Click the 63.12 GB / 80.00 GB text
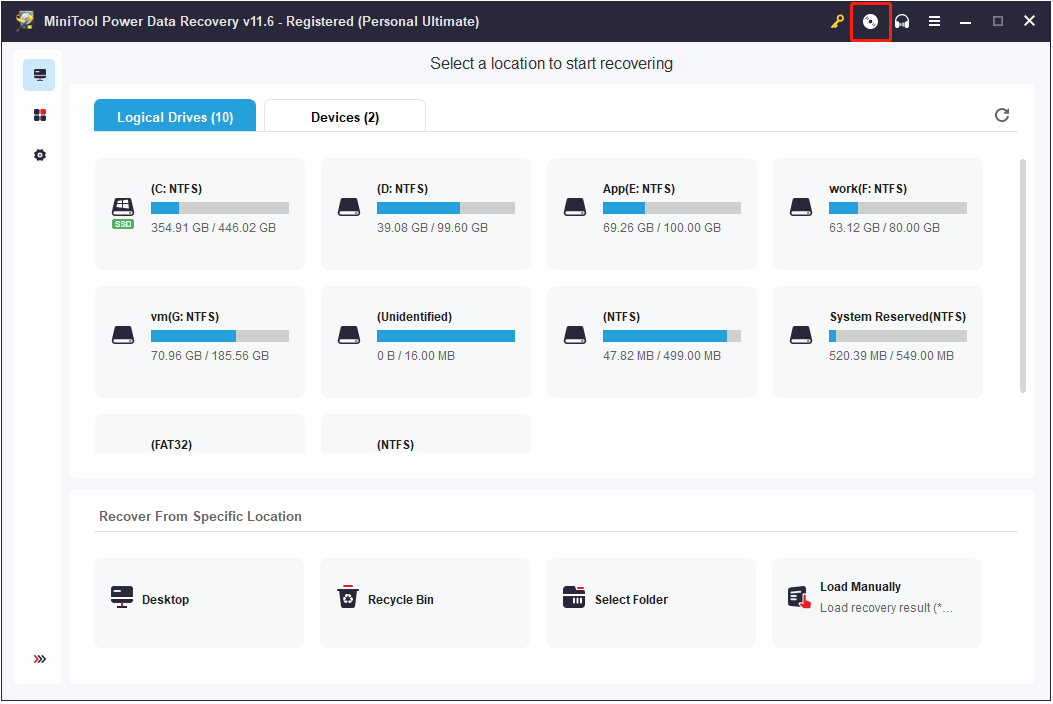Screen dimensions: 1053x704 click(884, 228)
